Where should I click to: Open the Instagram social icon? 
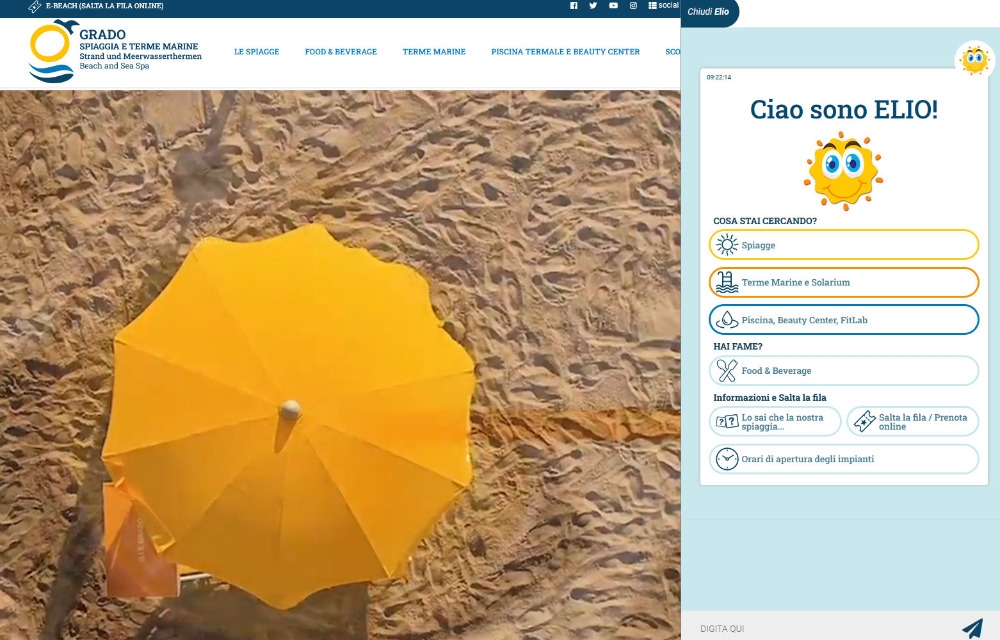coord(633,6)
